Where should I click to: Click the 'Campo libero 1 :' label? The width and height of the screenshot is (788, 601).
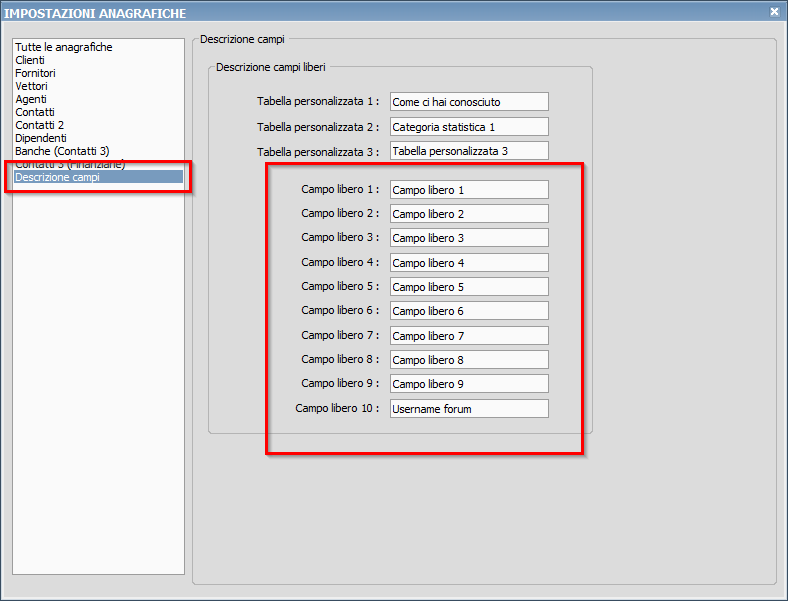[340, 189]
